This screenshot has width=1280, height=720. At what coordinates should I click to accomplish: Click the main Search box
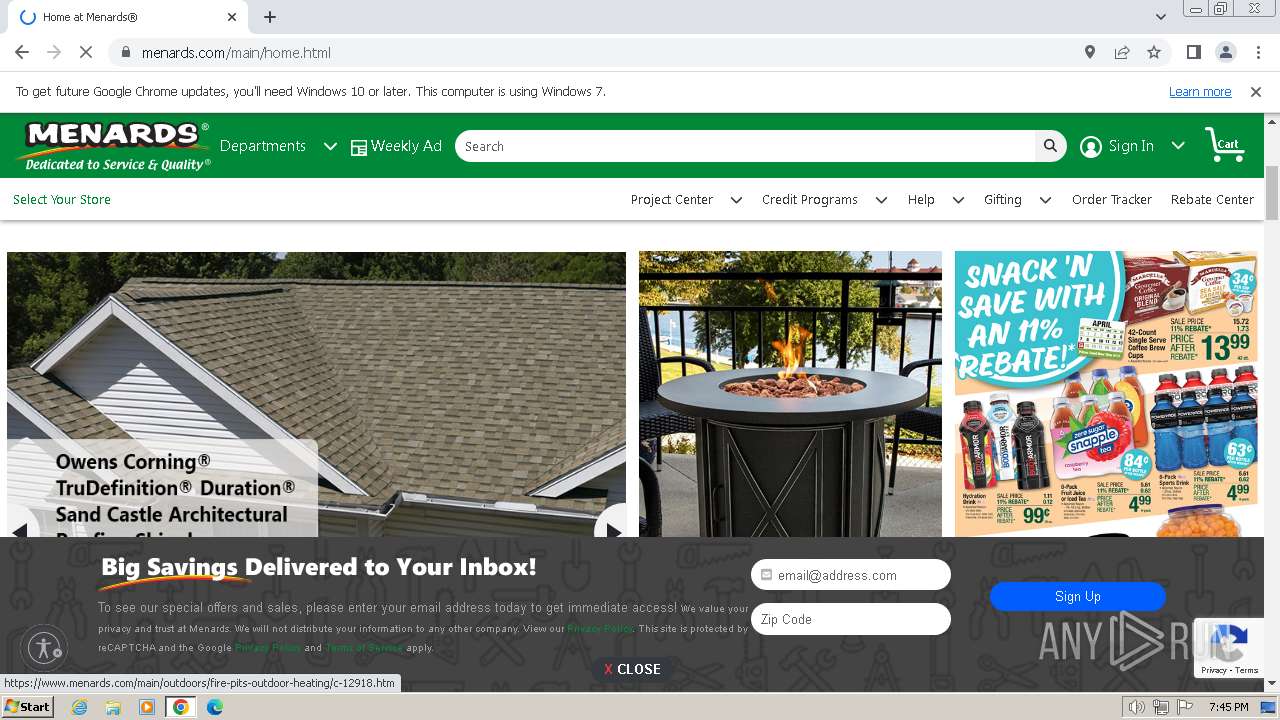pos(745,146)
